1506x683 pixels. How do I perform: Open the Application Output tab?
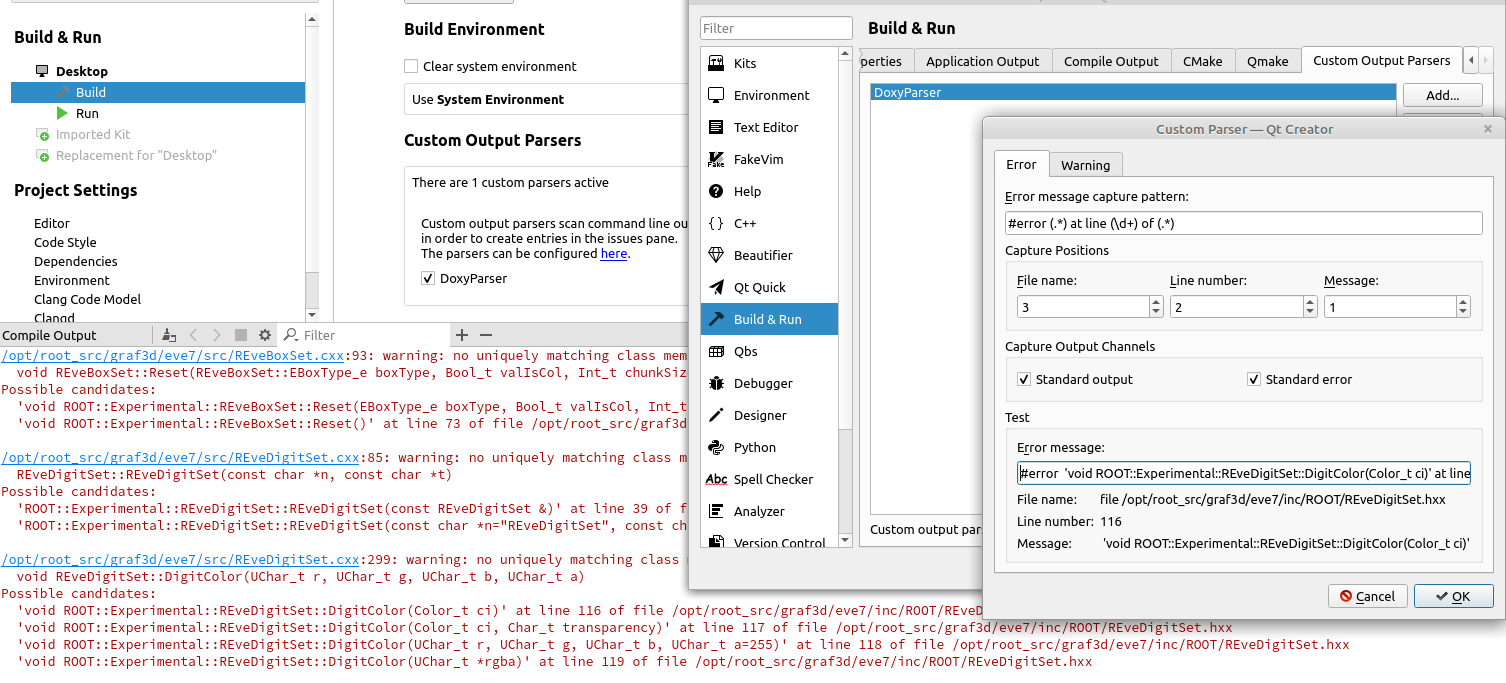pos(983,61)
